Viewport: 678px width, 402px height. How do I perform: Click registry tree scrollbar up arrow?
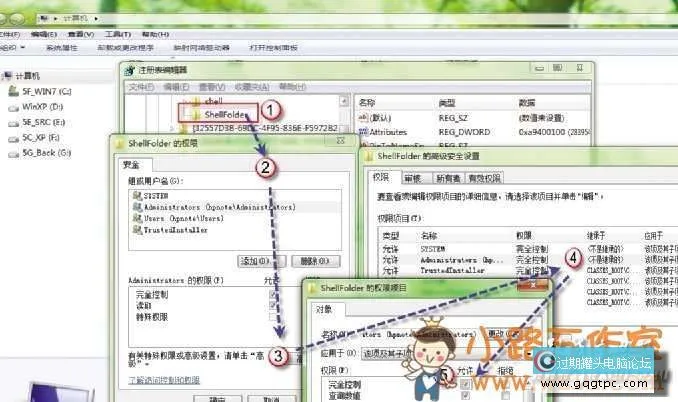tap(344, 101)
